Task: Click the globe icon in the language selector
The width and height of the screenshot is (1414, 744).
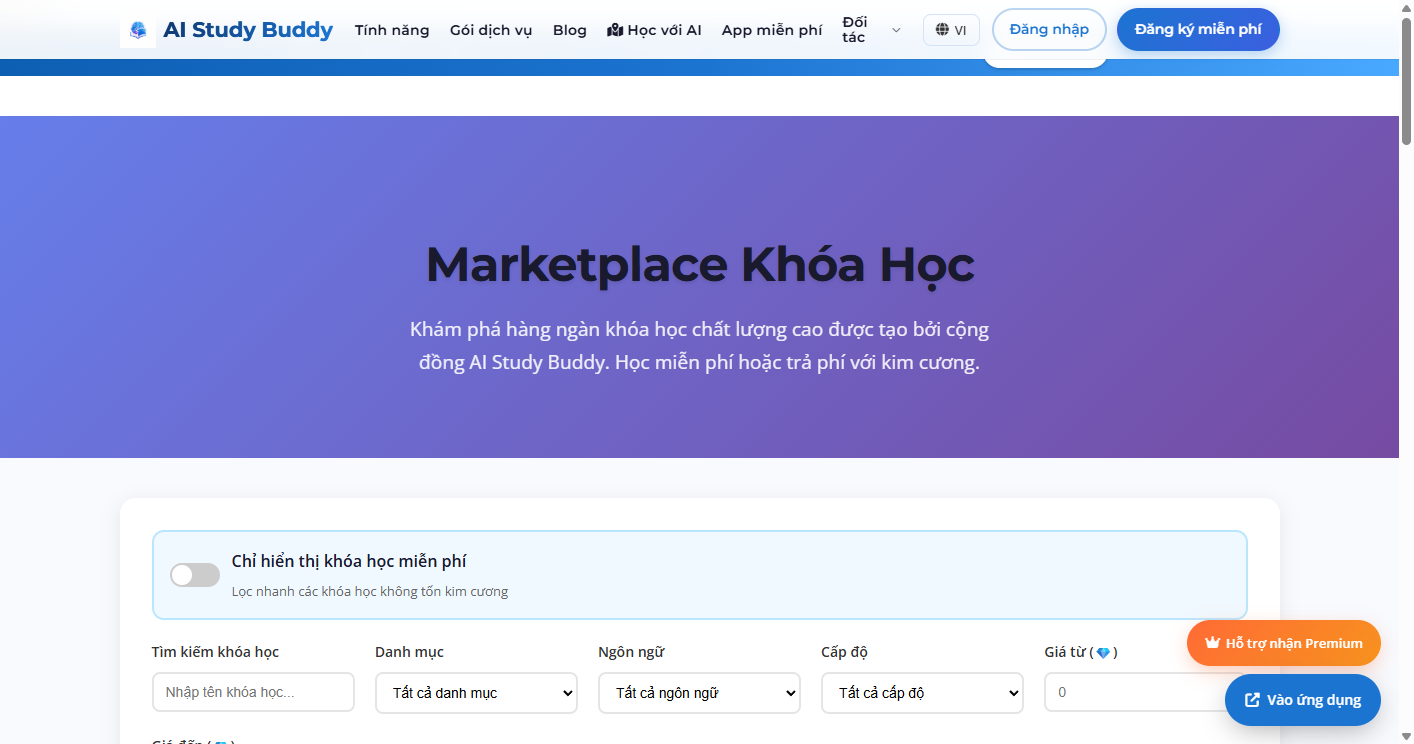Action: point(942,30)
